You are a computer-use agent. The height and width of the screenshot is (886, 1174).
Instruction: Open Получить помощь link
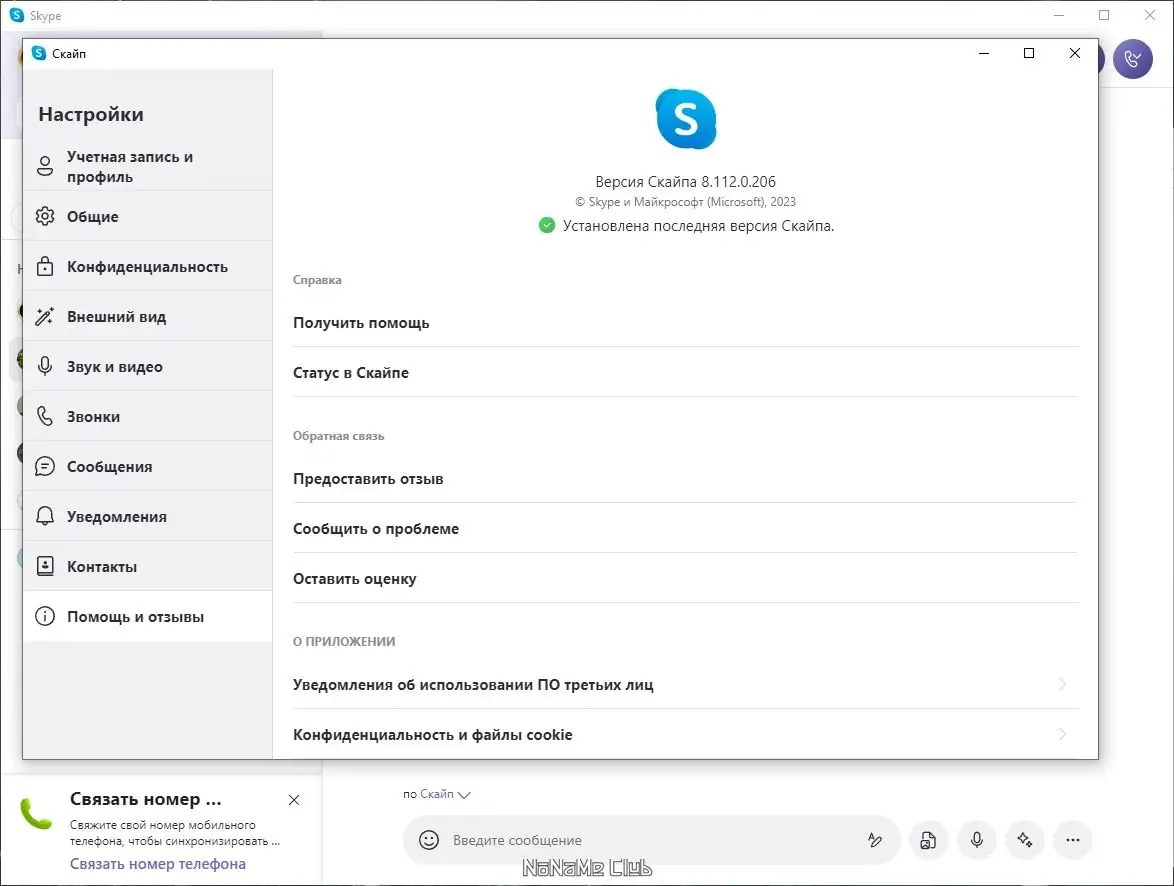686,323
